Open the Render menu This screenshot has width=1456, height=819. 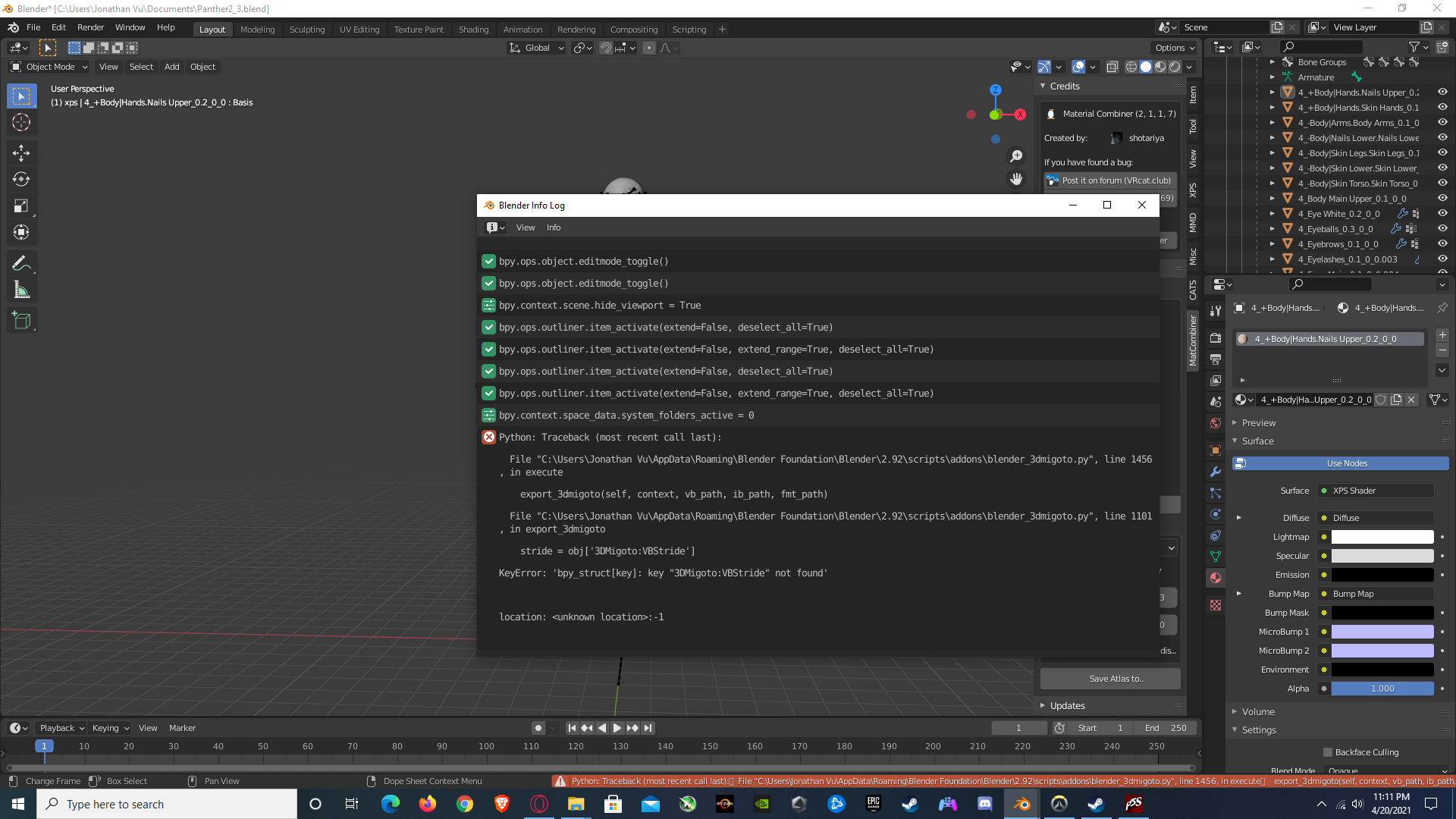90,27
